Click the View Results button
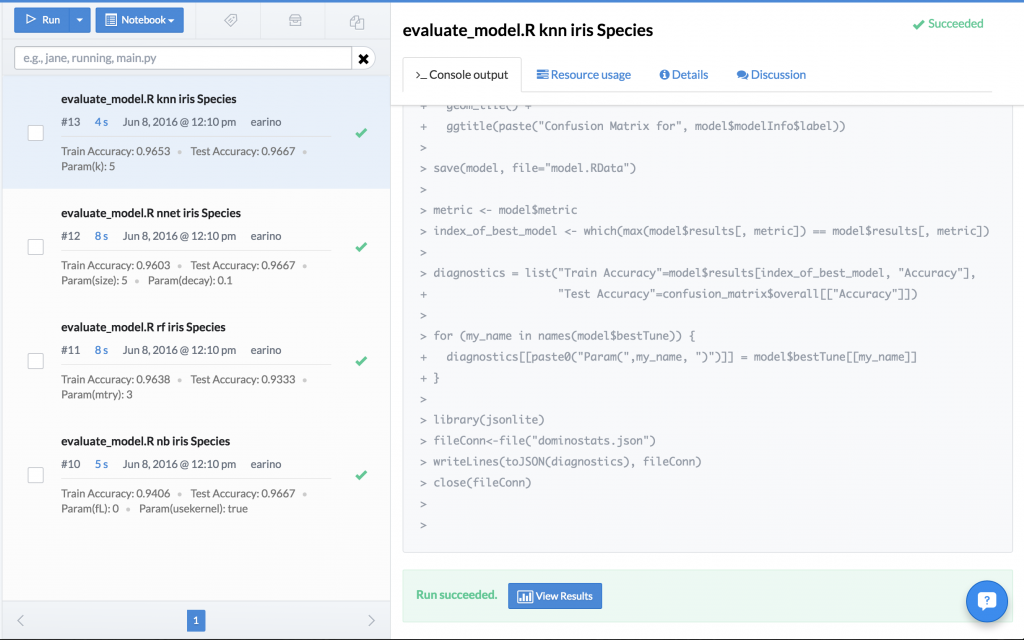This screenshot has width=1024, height=640. (x=555, y=596)
